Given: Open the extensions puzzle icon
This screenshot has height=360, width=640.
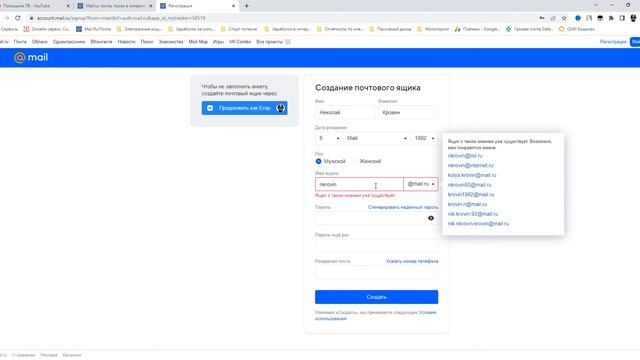Looking at the screenshot, I should click(x=611, y=18).
